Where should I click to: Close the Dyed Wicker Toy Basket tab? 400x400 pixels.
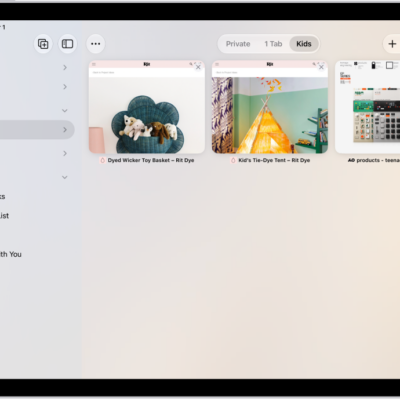(198, 67)
